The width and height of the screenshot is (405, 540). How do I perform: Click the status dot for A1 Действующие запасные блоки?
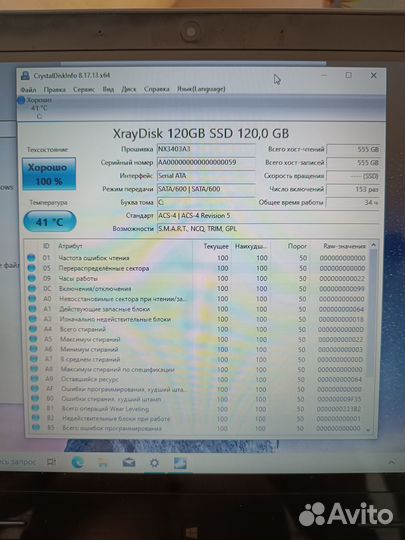click(x=33, y=309)
